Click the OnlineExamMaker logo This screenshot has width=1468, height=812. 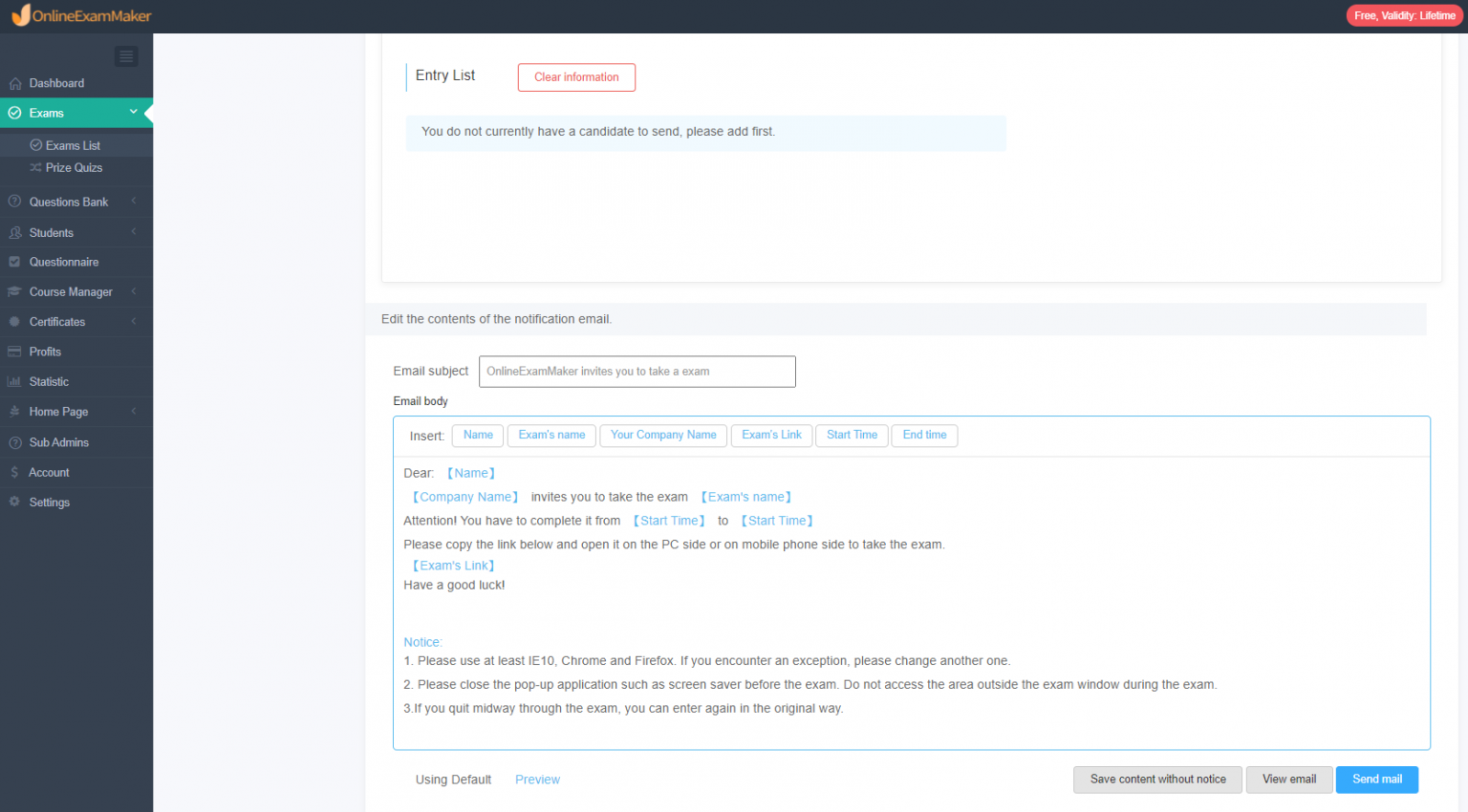(x=81, y=15)
